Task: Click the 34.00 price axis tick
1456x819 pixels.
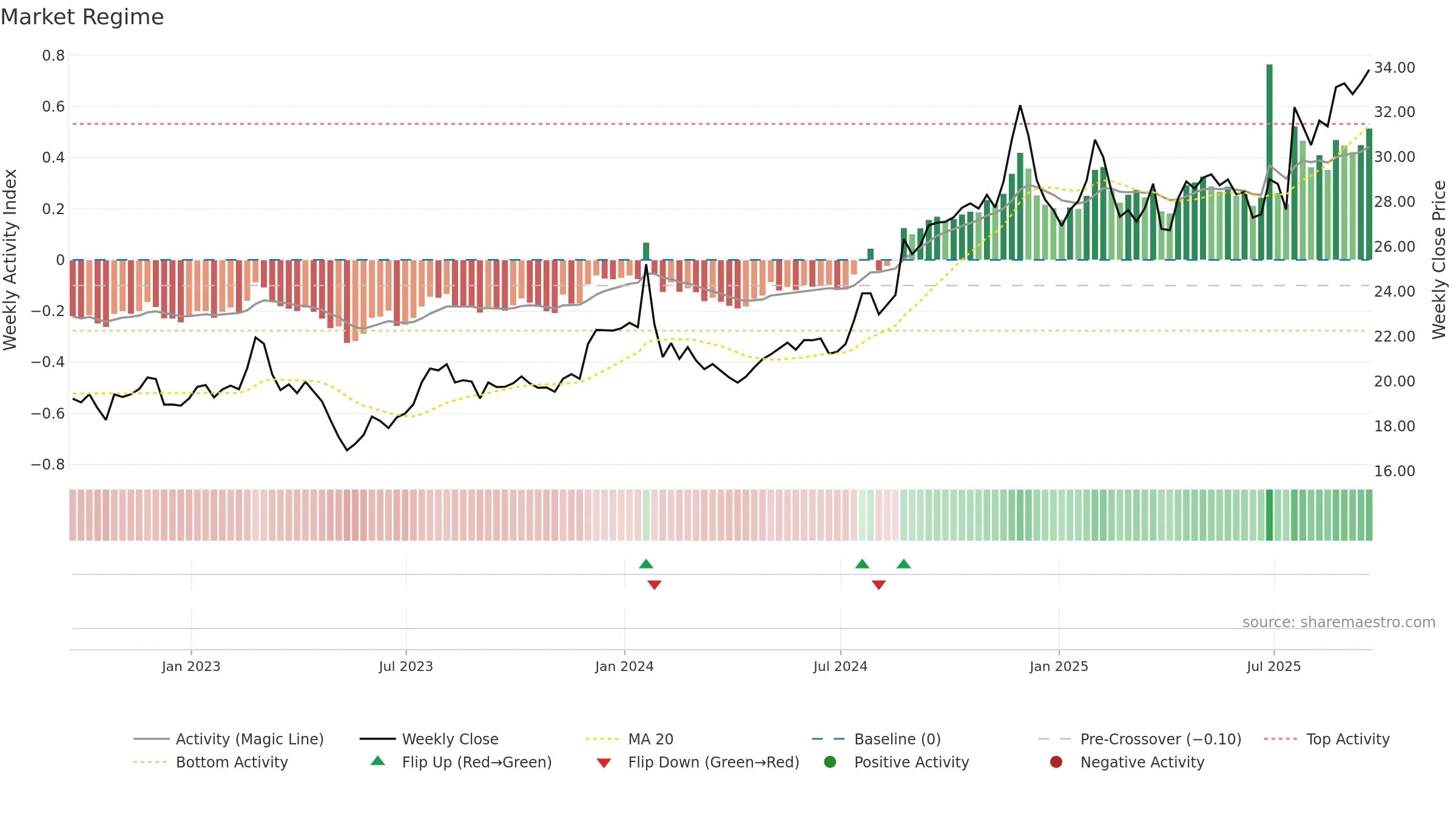Action: coord(1394,68)
